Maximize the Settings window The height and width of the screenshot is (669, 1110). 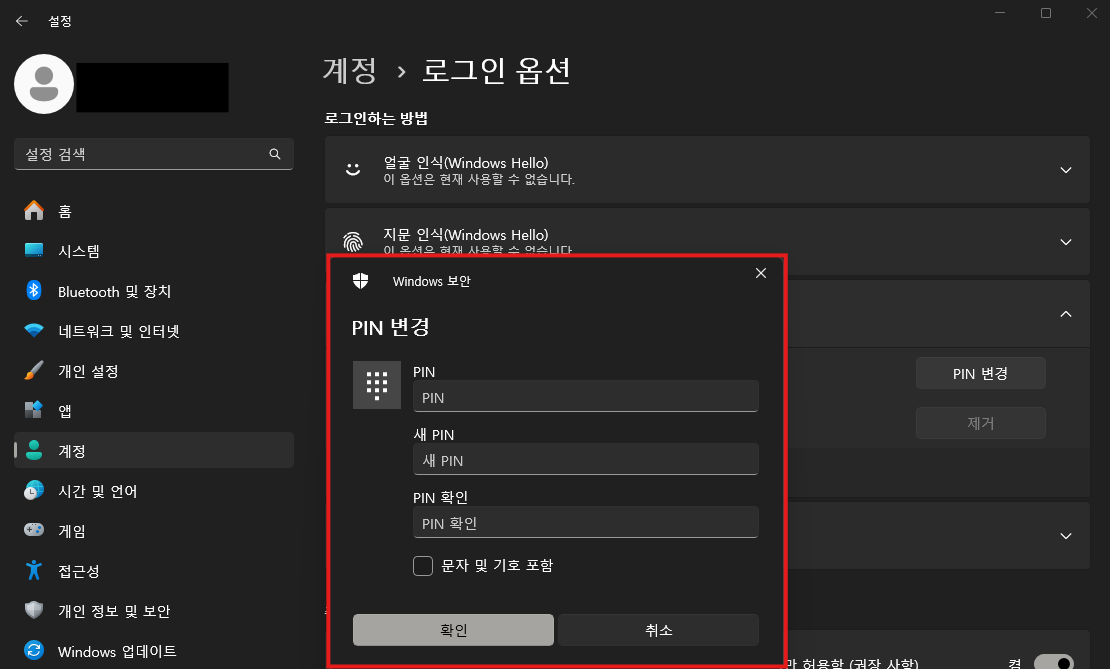(x=1046, y=13)
